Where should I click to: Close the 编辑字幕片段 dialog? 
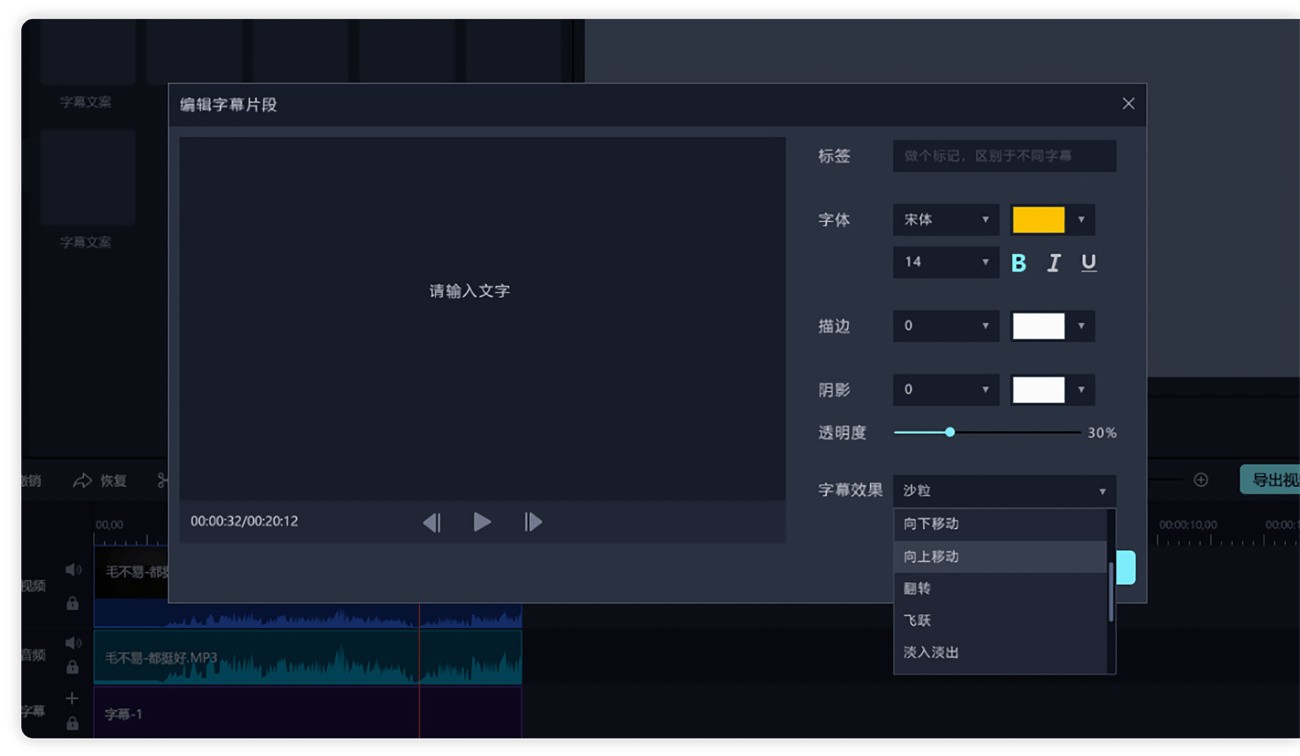coord(1128,104)
